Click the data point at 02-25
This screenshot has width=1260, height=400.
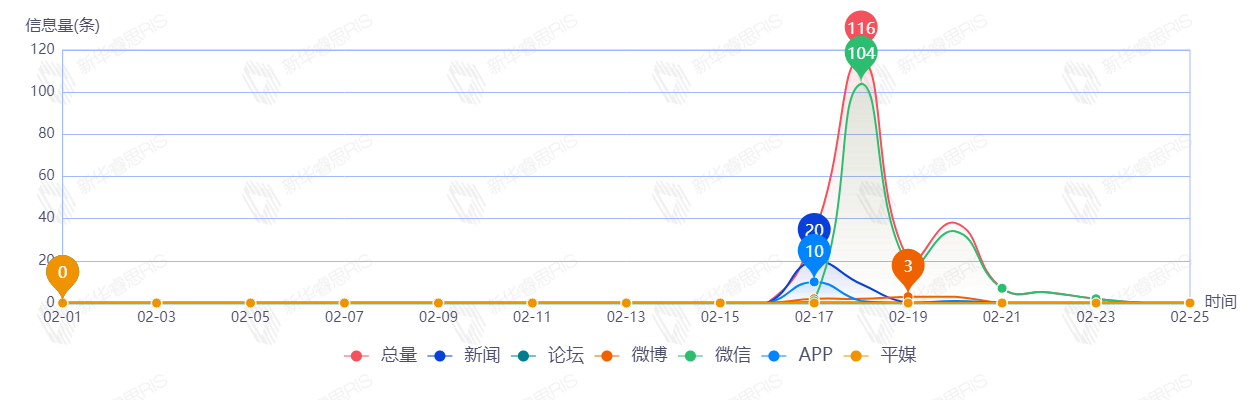click(1190, 303)
